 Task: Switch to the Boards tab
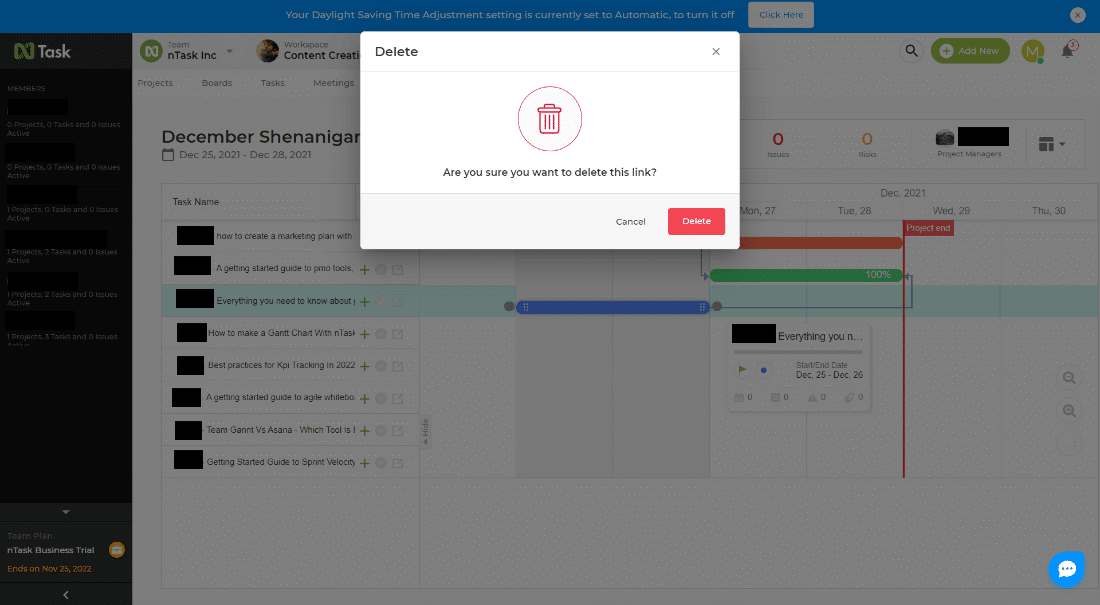point(217,83)
